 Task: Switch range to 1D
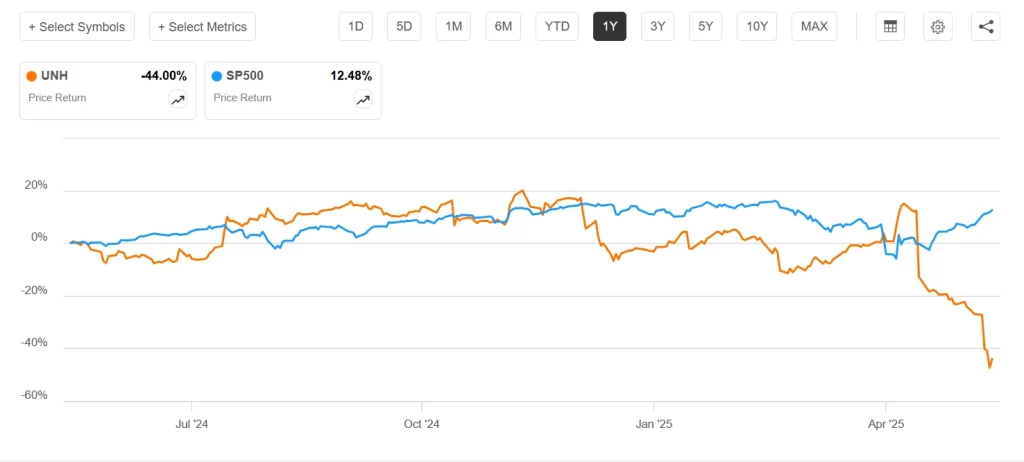pyautogui.click(x=355, y=27)
